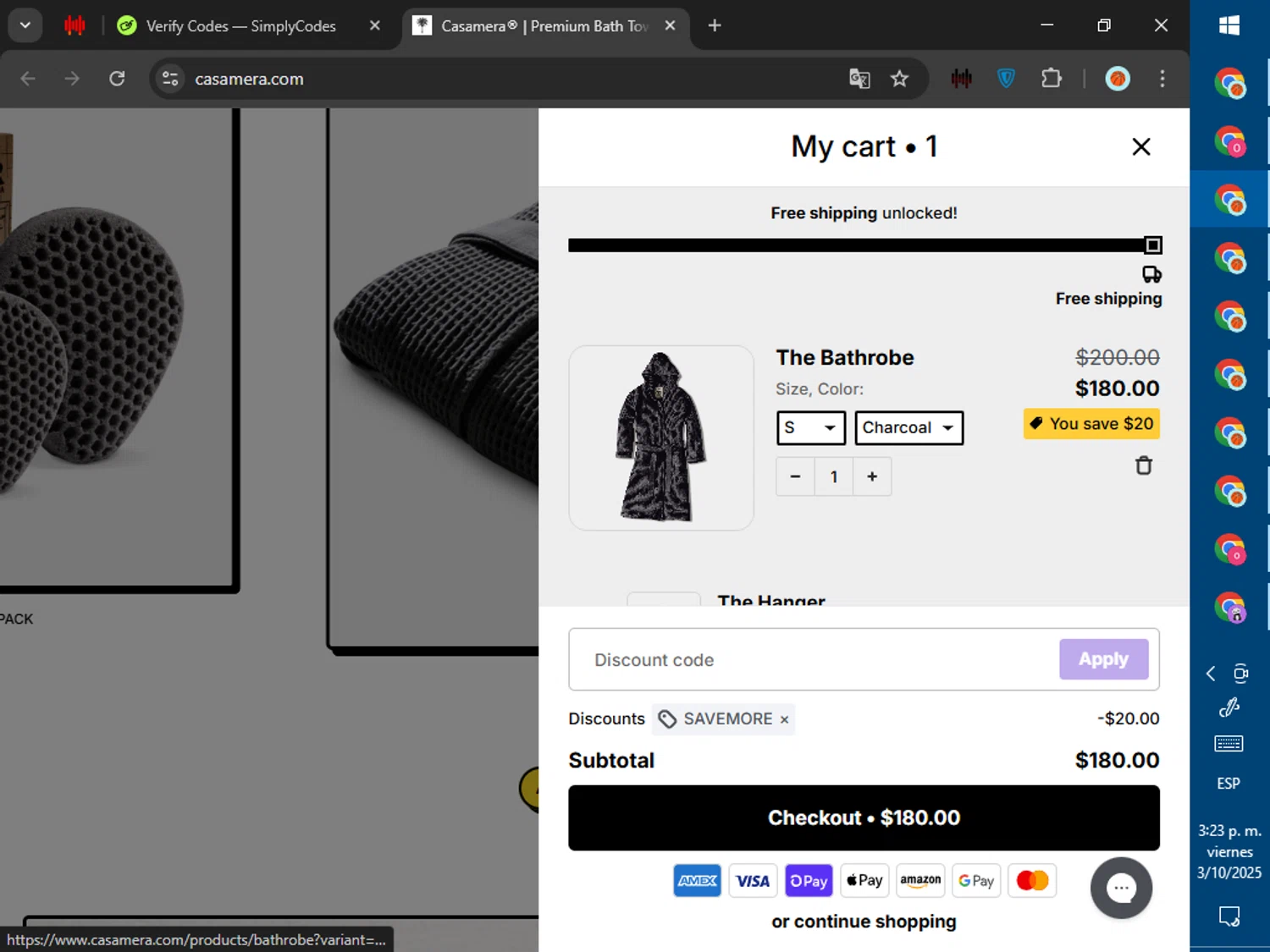
Task: Open the Extensions puzzle menu
Action: [1051, 79]
